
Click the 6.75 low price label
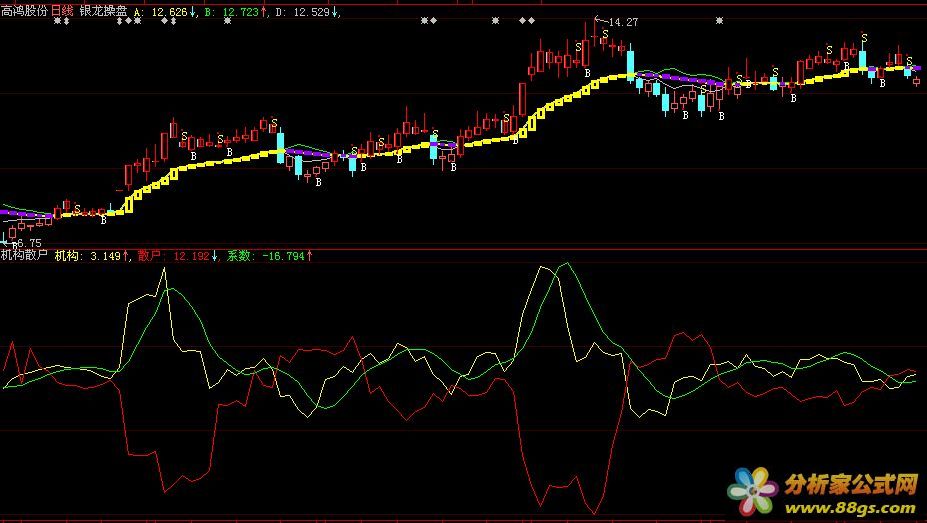(30, 243)
